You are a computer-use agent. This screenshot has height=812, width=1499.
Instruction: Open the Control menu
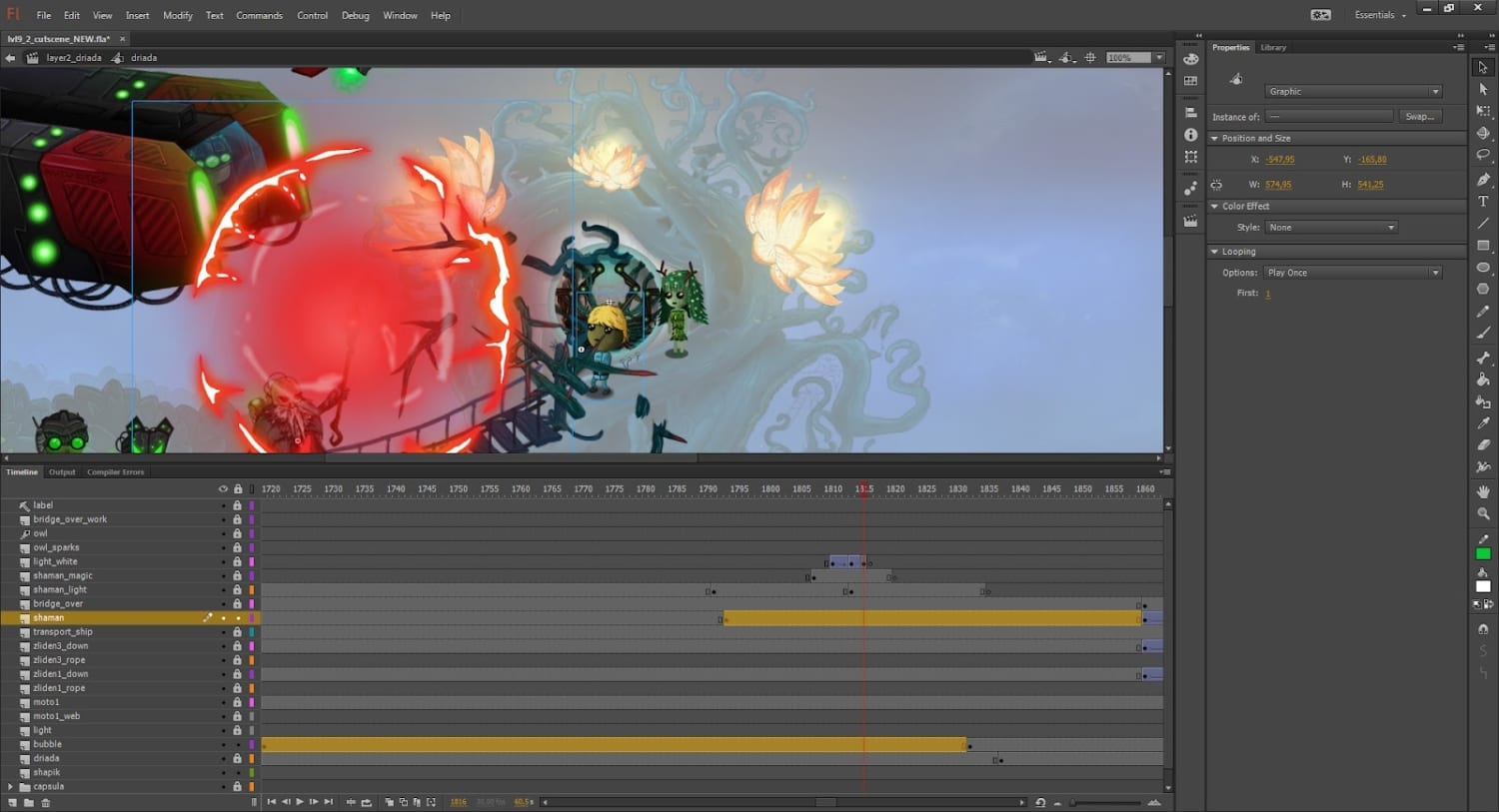tap(313, 16)
